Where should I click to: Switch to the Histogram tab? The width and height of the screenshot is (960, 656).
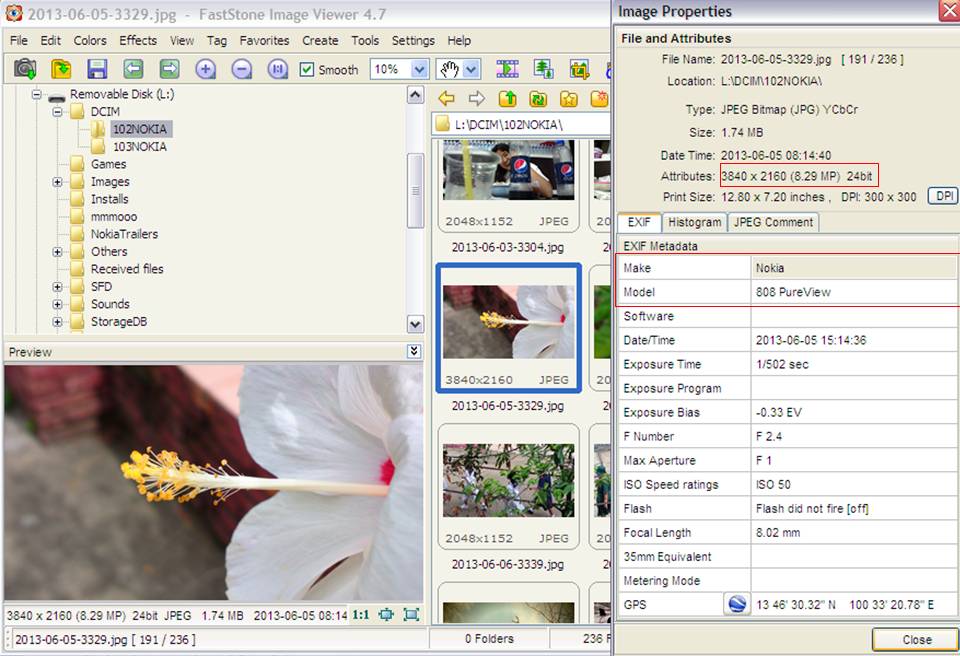[x=694, y=222]
